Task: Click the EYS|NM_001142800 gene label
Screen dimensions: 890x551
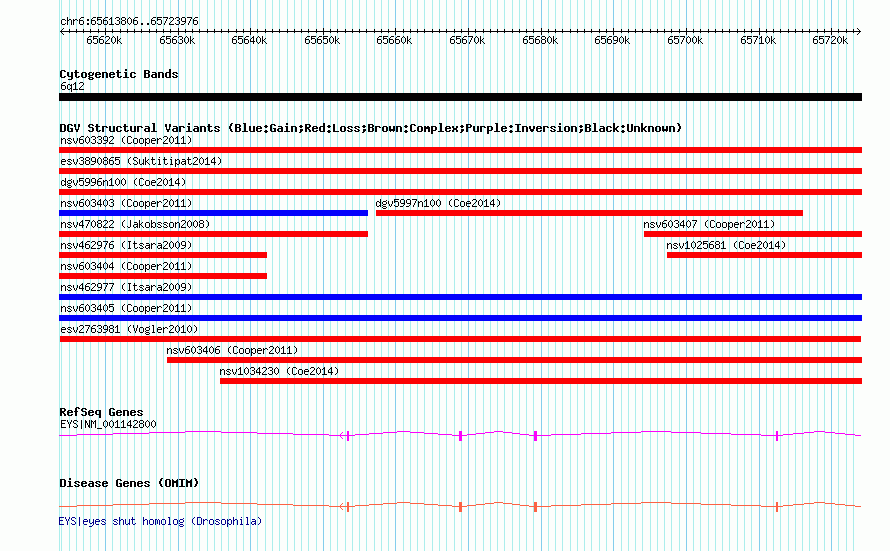Action: pyautogui.click(x=108, y=424)
